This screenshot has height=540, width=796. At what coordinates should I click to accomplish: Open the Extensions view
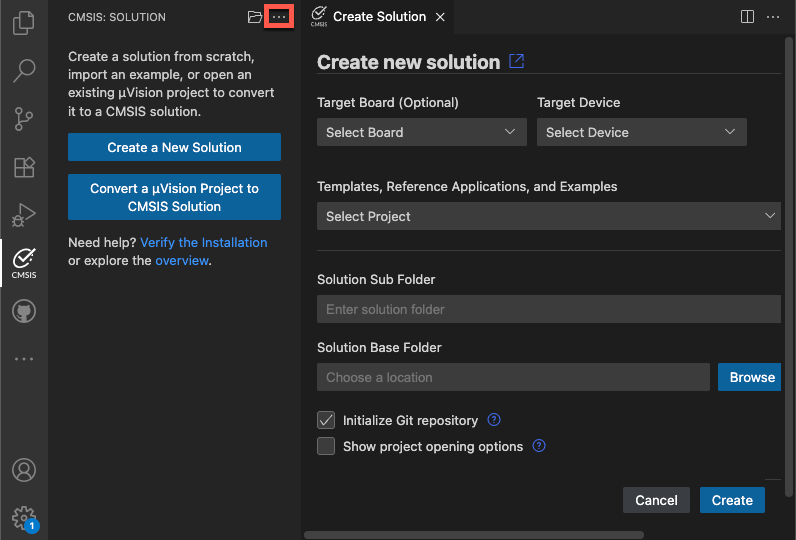tap(24, 167)
